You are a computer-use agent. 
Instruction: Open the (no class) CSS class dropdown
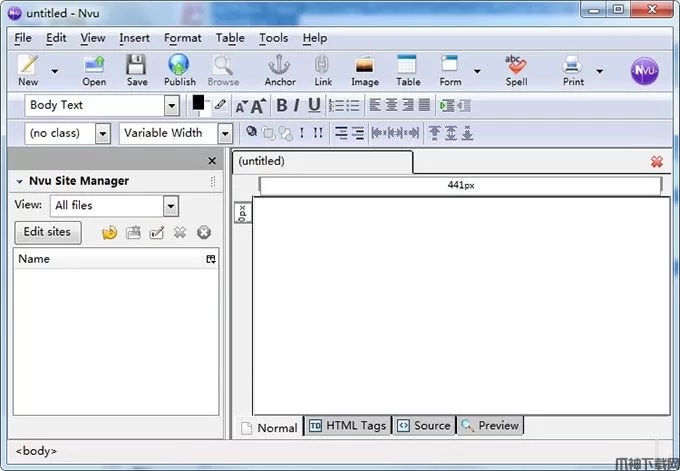[102, 133]
